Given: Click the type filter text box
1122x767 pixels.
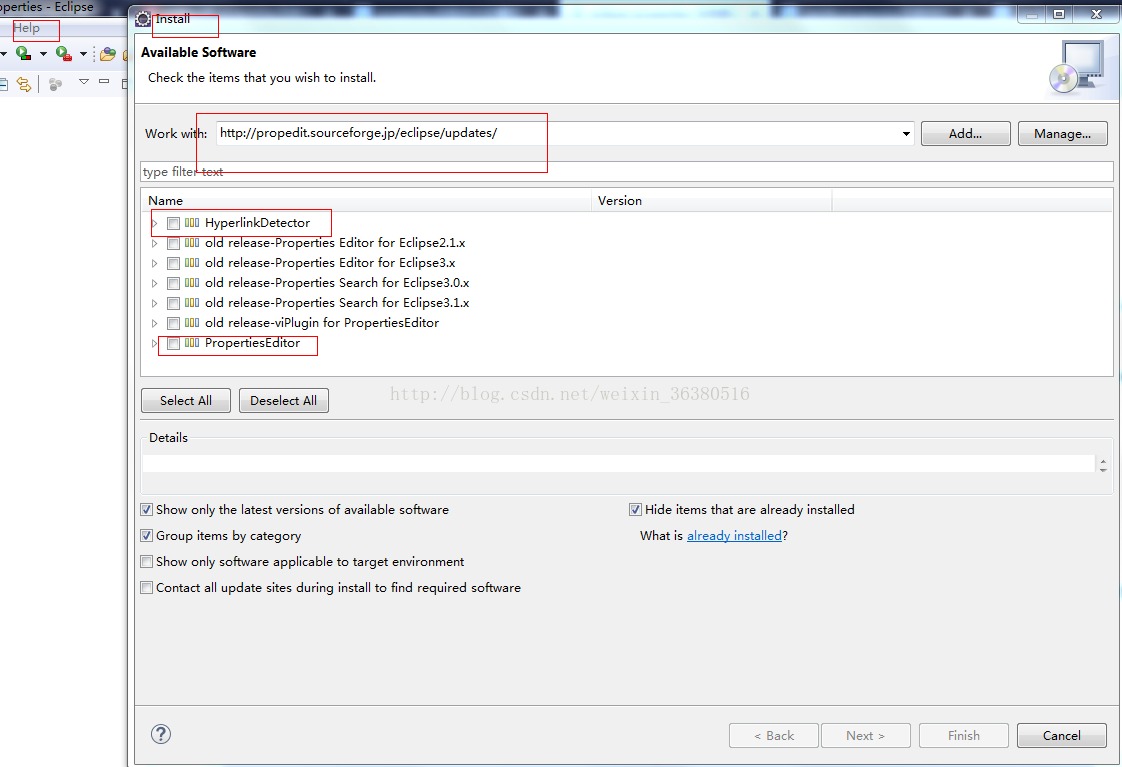Looking at the screenshot, I should 627,172.
